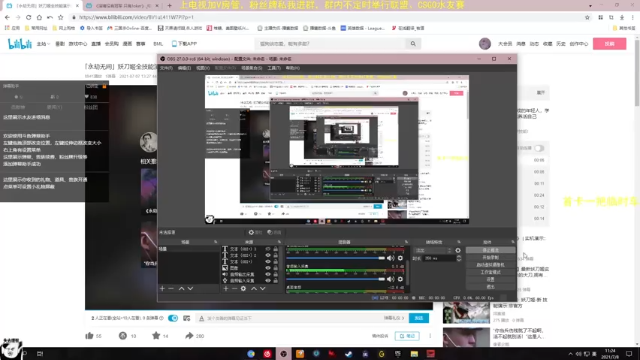Click the share arrow icon below video
This screenshot has width=640, height=360.
click(189, 336)
